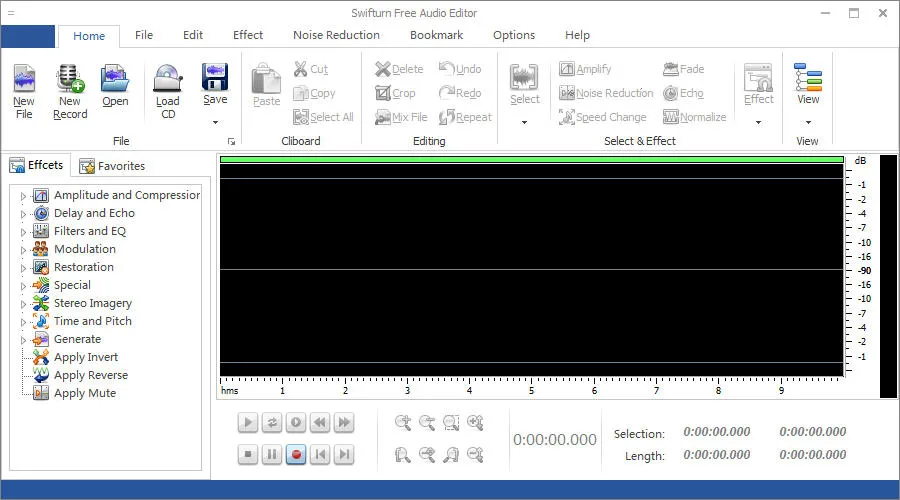Select Apply Reverse effect
900x500 pixels.
tap(90, 375)
